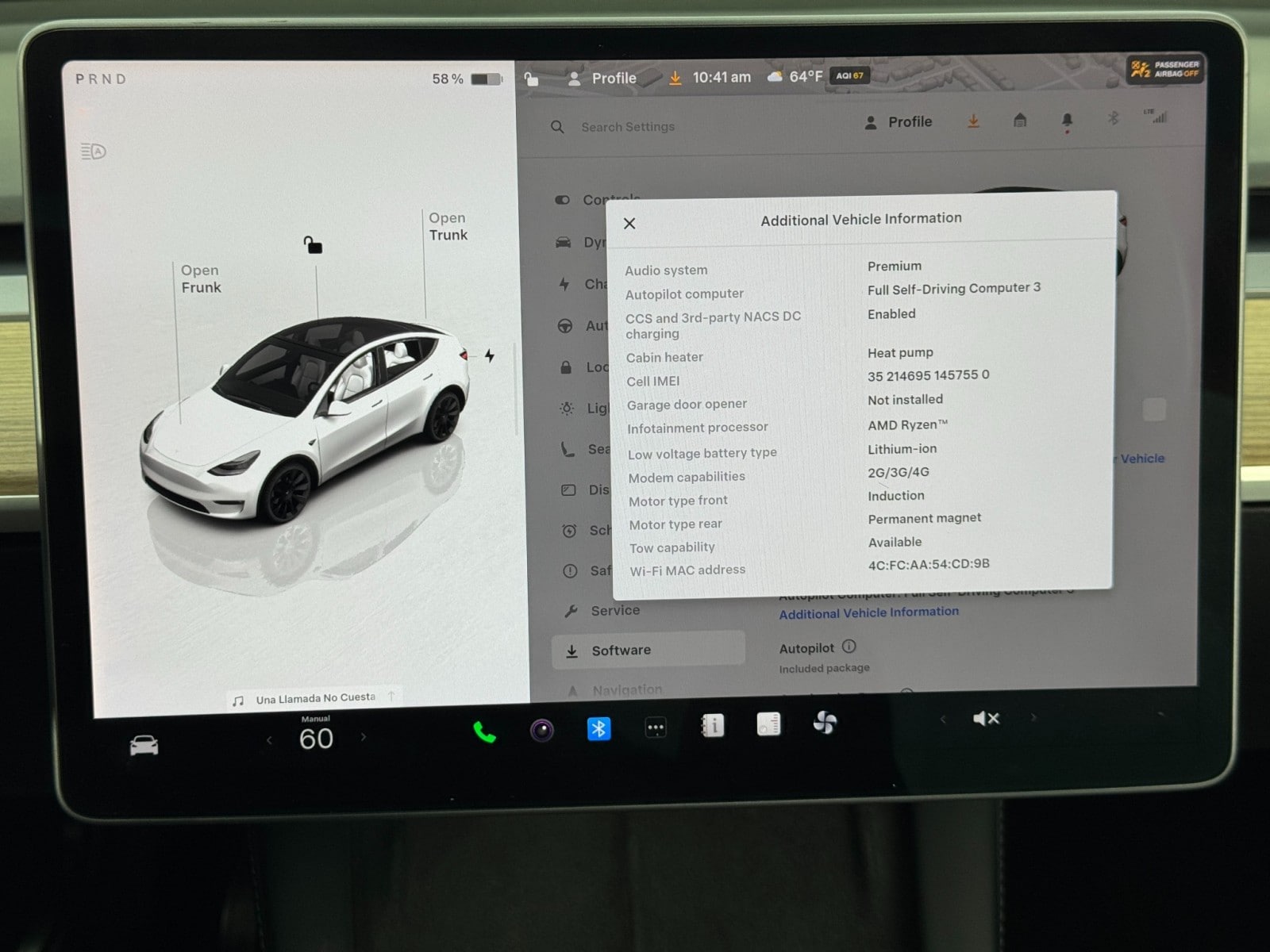Open Bluetooth app in bottom dock
Image resolution: width=1270 pixels, height=952 pixels.
[598, 728]
